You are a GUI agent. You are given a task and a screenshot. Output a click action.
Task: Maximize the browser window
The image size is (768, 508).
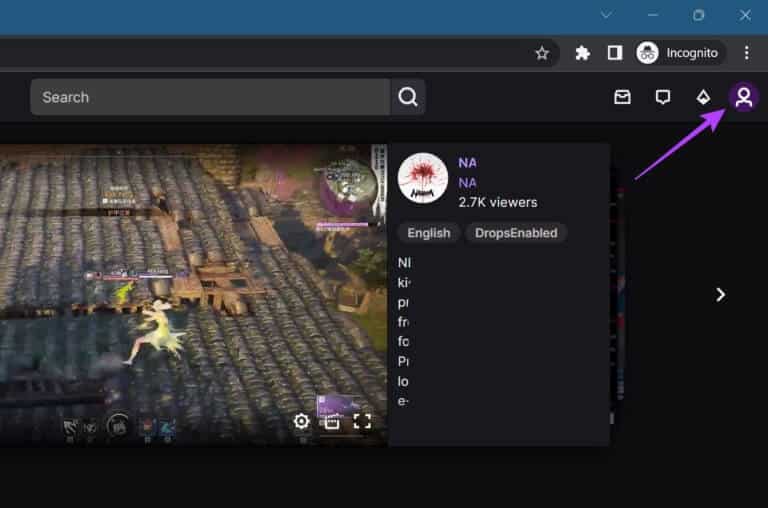pos(698,15)
